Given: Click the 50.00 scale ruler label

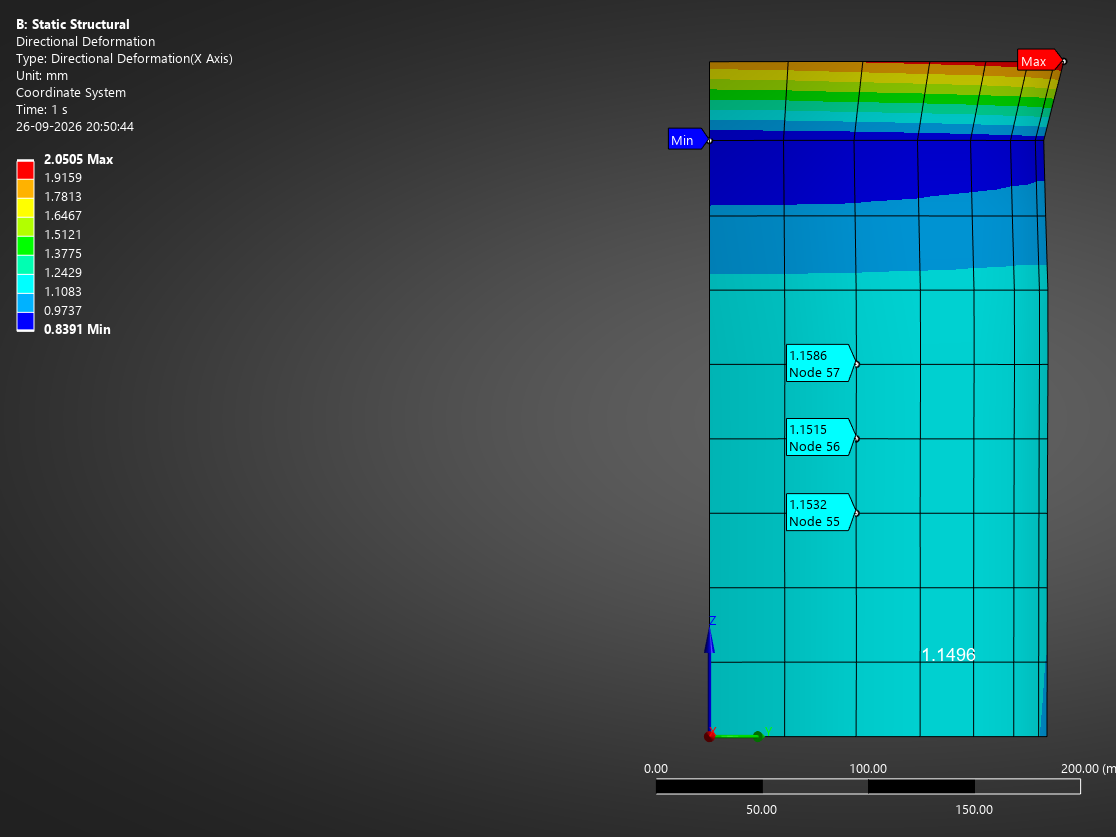Looking at the screenshot, I should 762,809.
